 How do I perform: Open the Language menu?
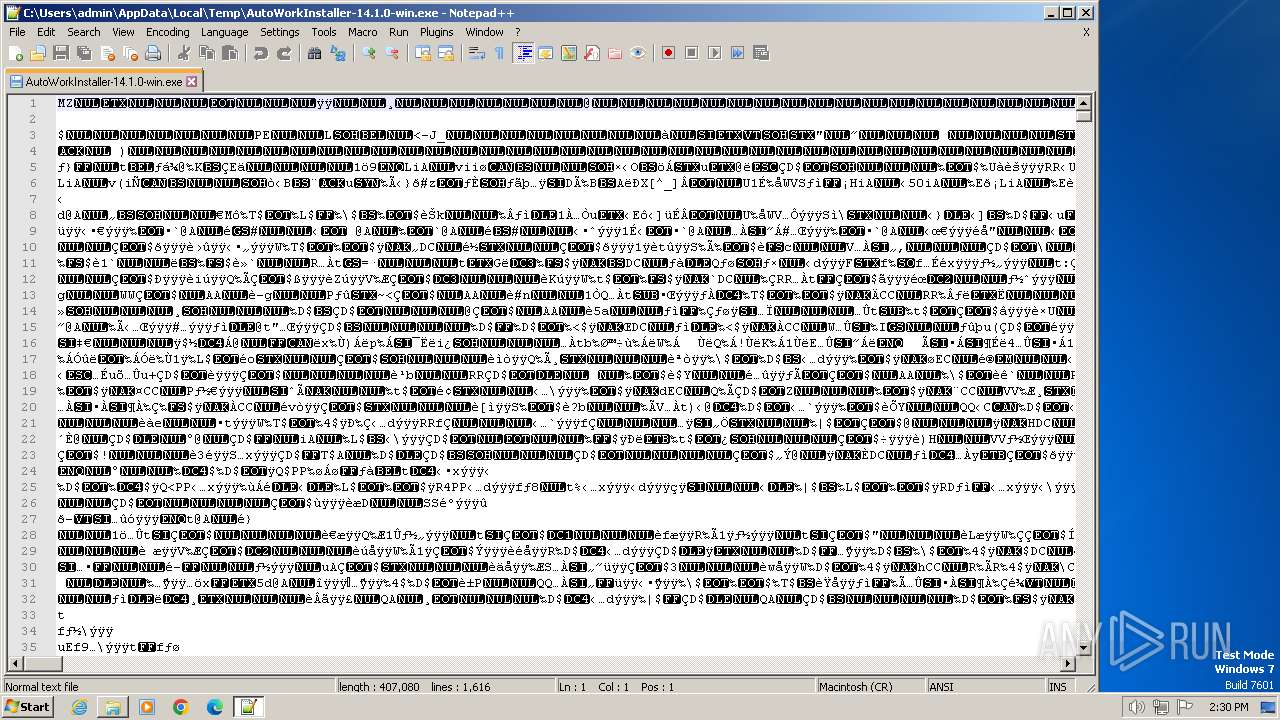point(224,32)
